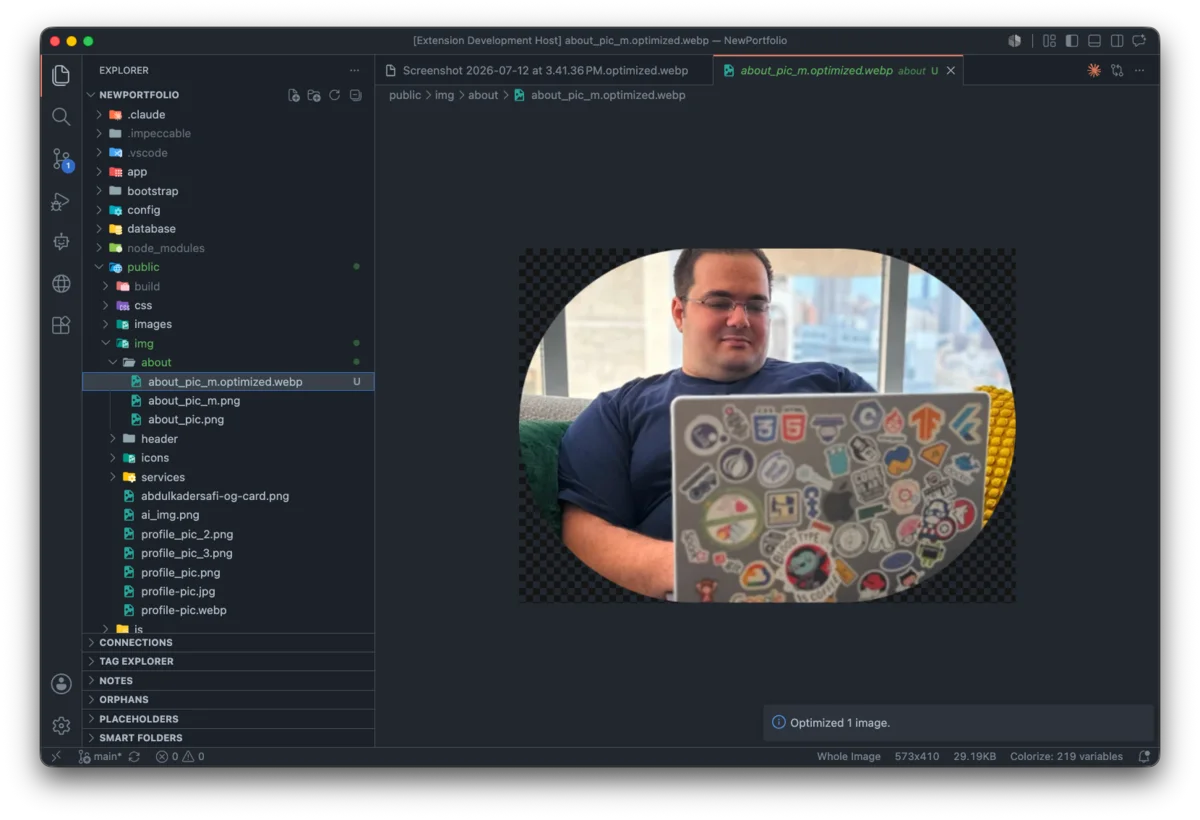Screen dimensions: 1200x820
Task: Open editor more actions ellipsis
Action: point(1140,70)
